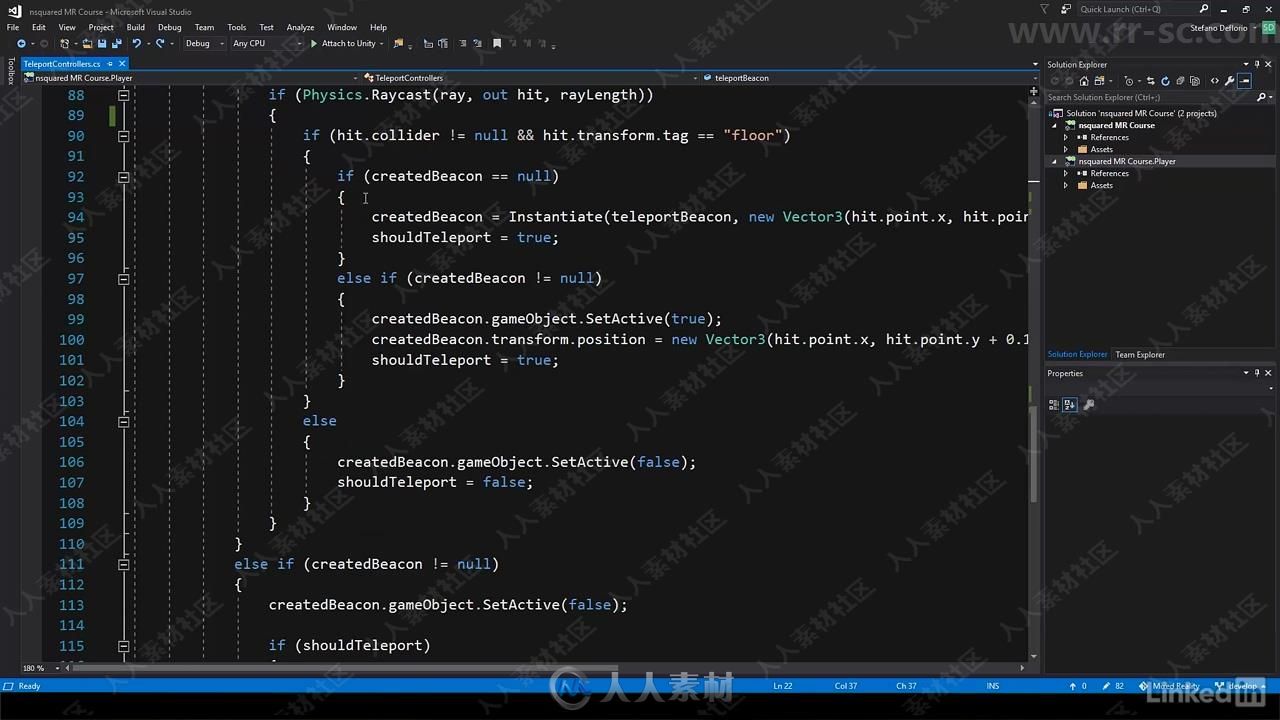Click the Open File folder icon
The height and width of the screenshot is (720, 1280).
click(x=87, y=43)
